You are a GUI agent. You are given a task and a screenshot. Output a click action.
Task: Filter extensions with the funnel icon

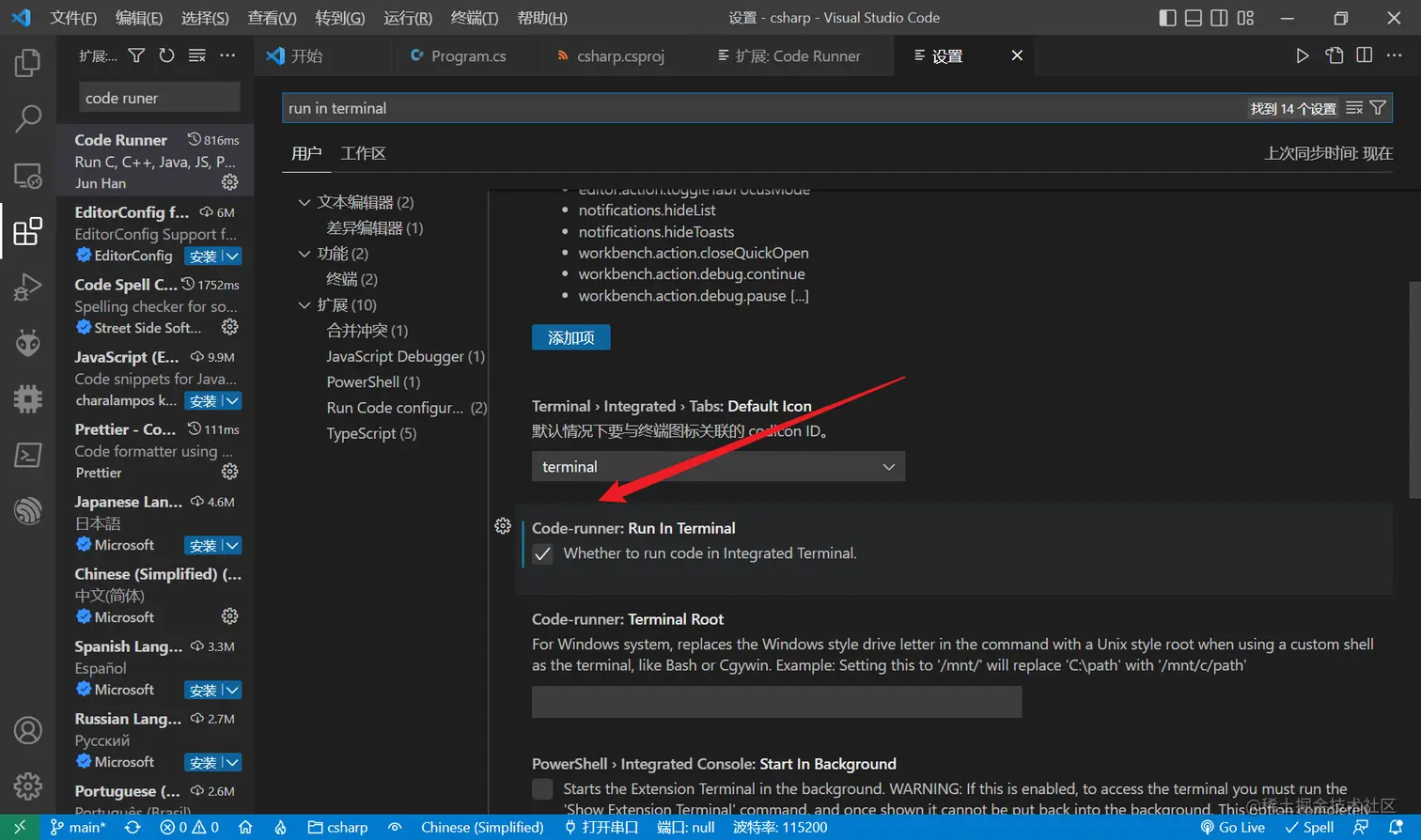click(136, 55)
